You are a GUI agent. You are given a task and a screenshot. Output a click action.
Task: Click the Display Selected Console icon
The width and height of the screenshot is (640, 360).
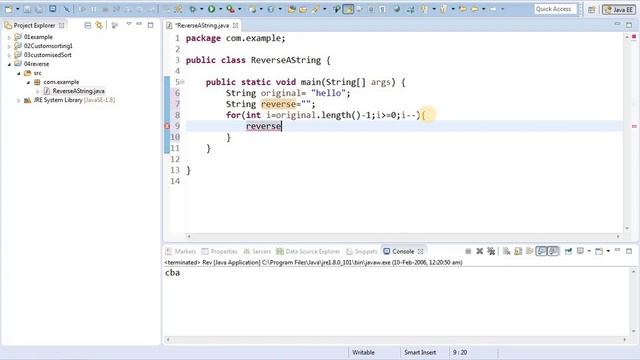click(580, 251)
